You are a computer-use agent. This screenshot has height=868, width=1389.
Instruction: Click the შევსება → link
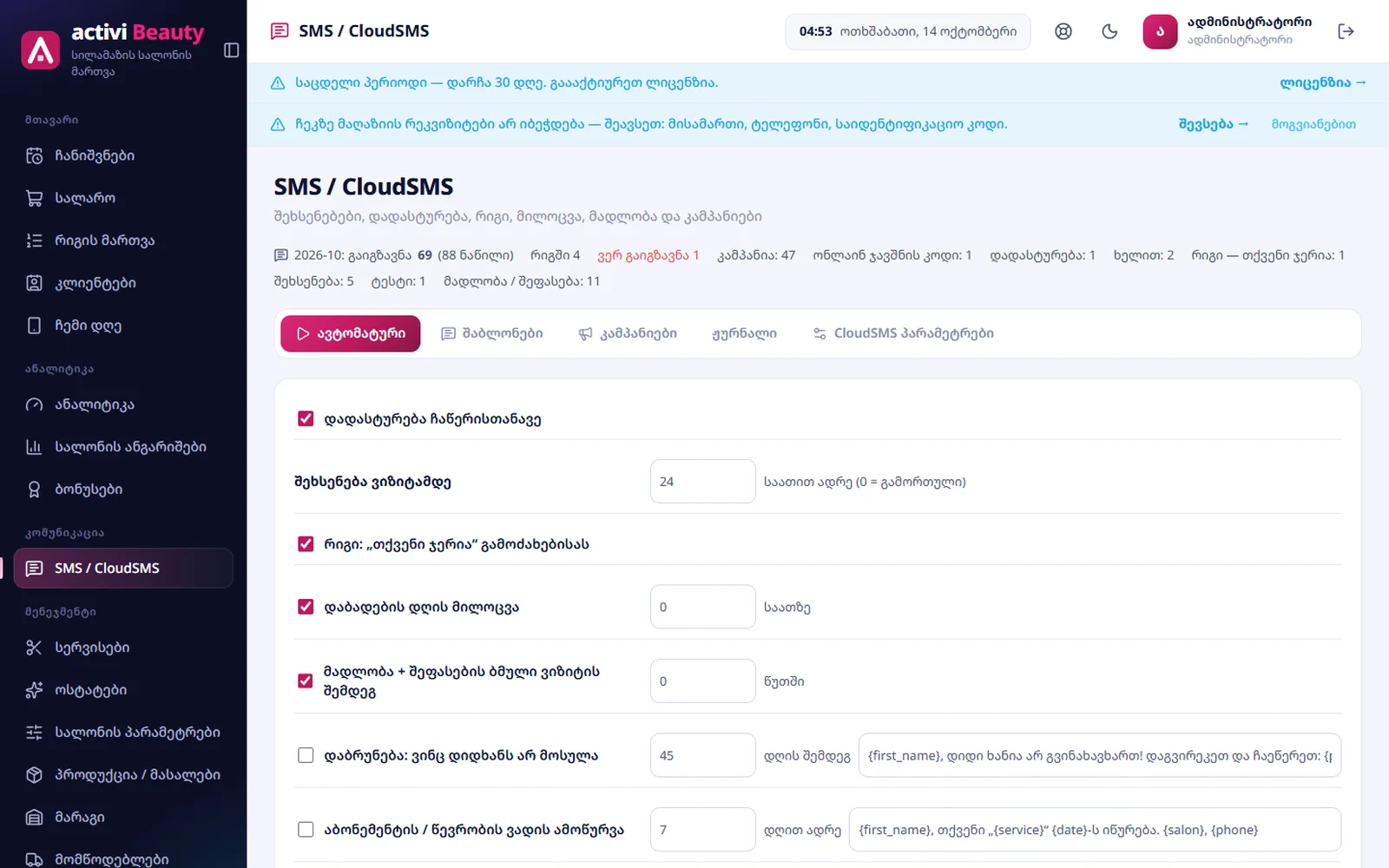[1214, 124]
